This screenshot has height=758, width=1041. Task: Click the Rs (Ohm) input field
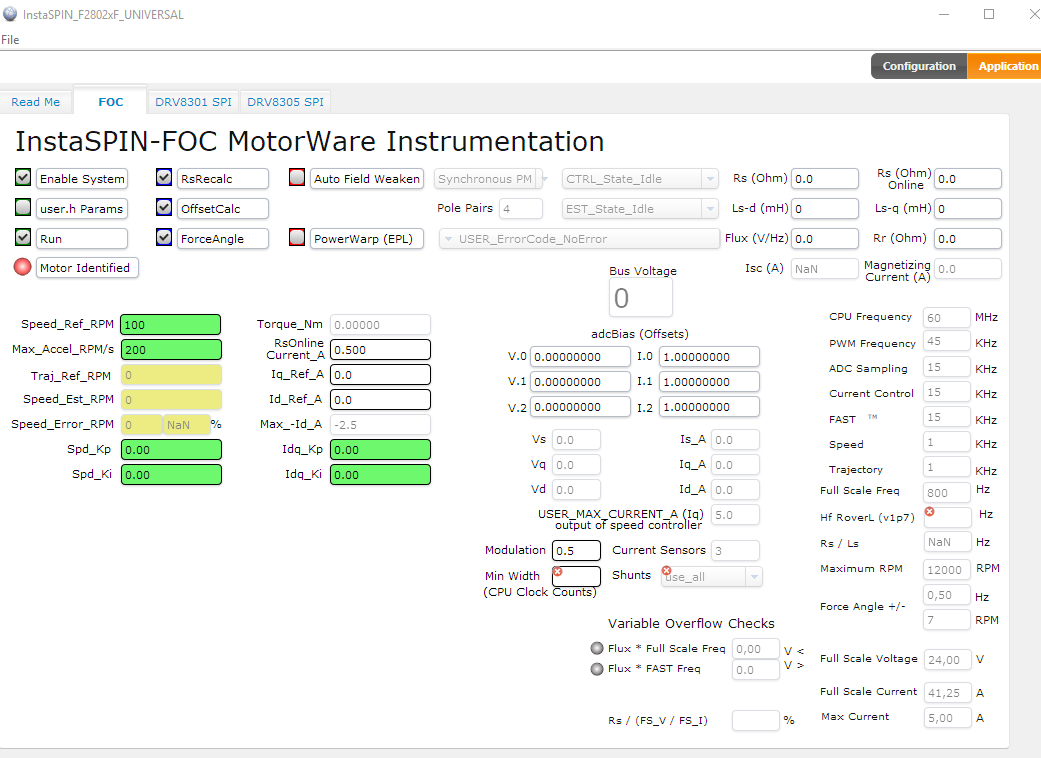click(825, 179)
